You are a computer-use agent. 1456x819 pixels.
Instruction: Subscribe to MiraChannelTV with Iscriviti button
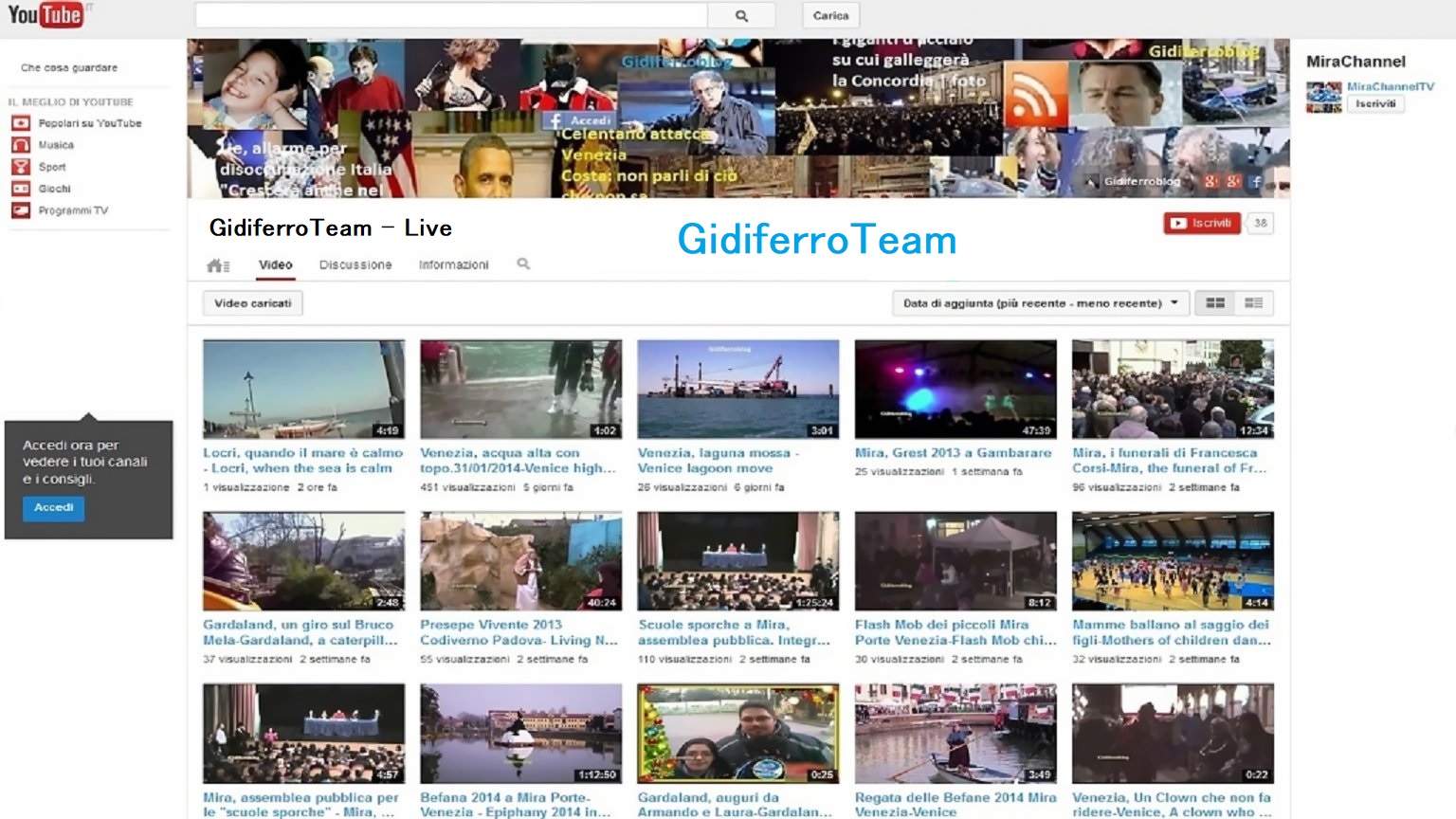pos(1375,104)
